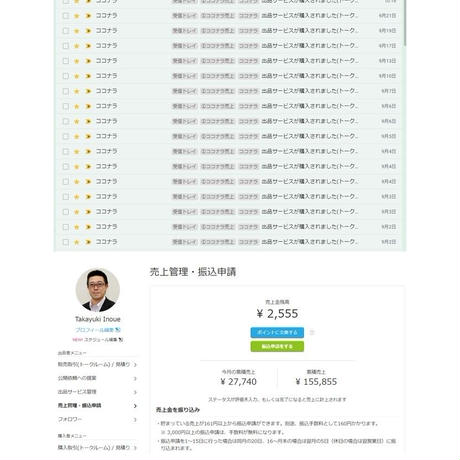Click green 振込申請をする button
Screen dimensions: 460x460
pyautogui.click(x=277, y=346)
